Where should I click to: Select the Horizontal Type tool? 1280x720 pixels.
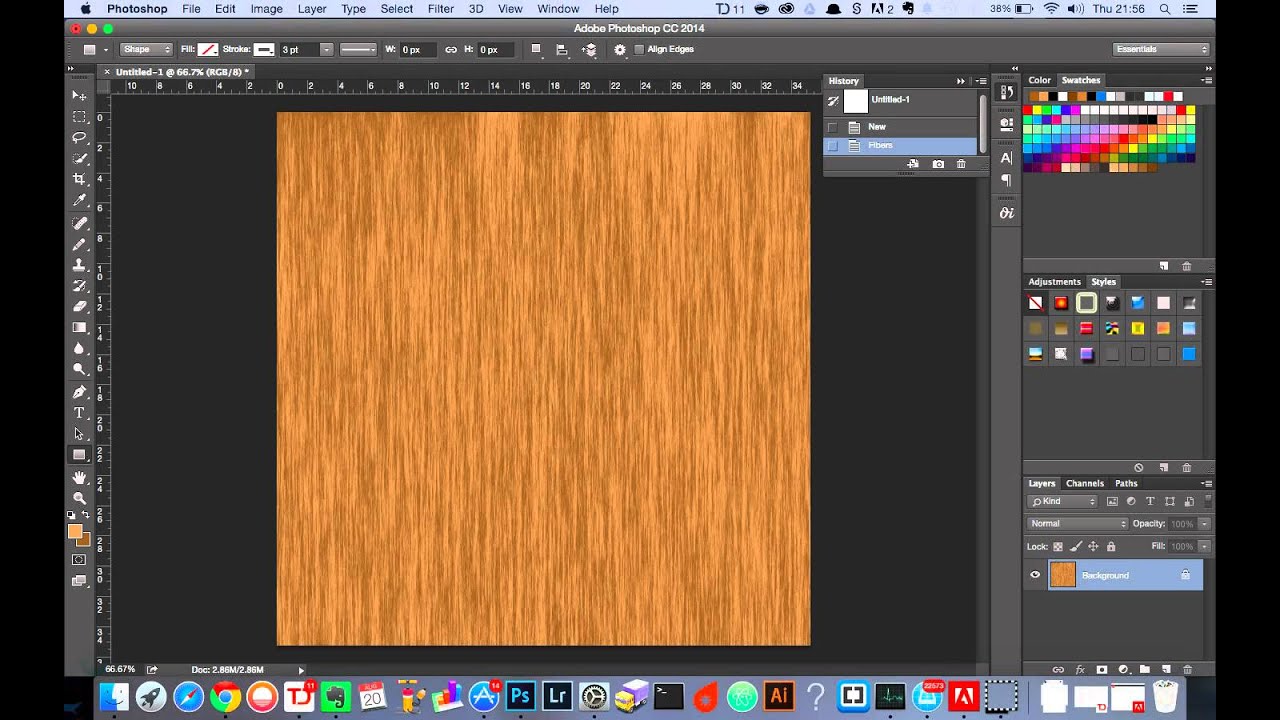click(79, 413)
